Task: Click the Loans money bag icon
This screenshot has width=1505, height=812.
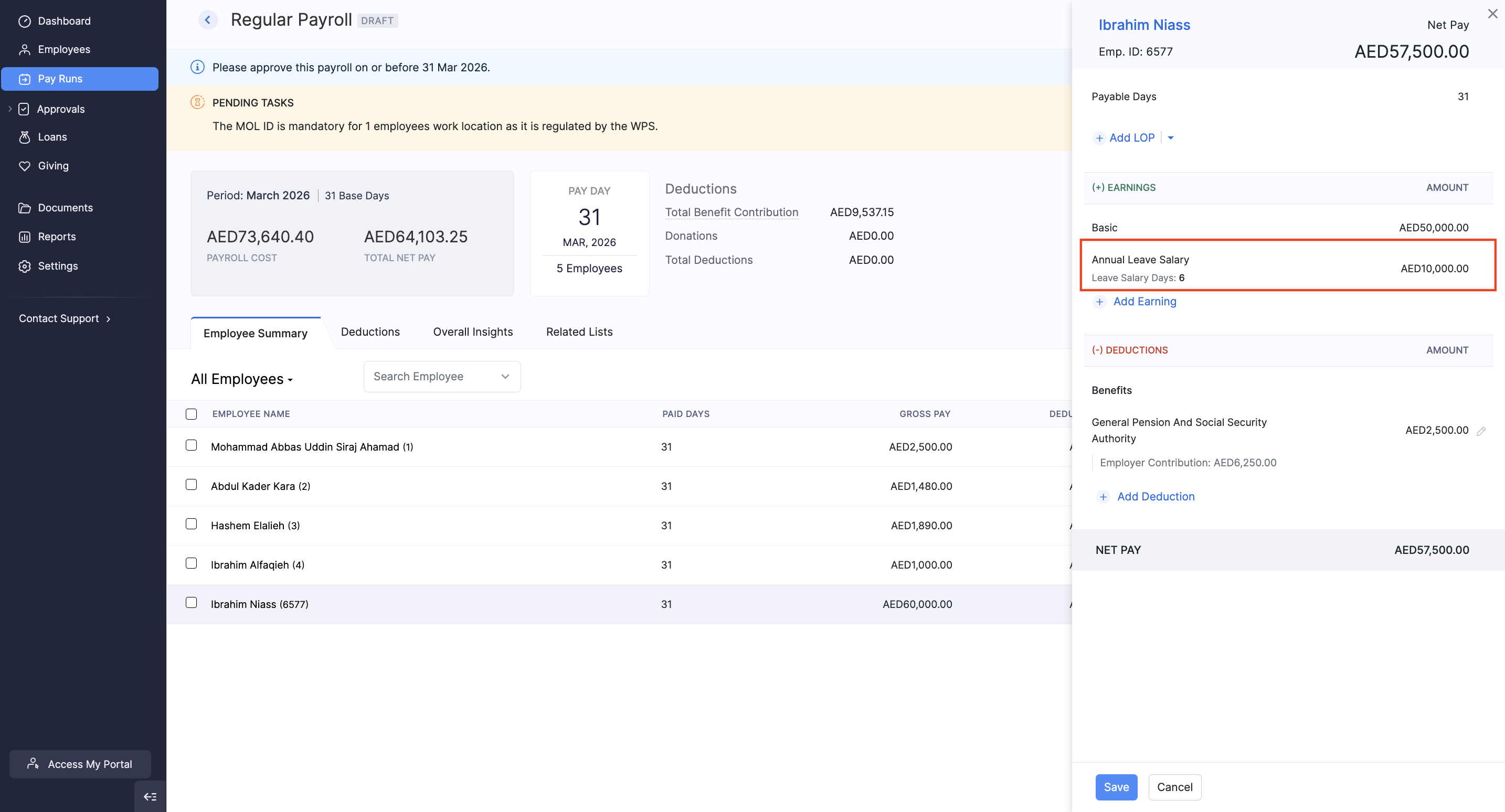Action: pos(24,137)
